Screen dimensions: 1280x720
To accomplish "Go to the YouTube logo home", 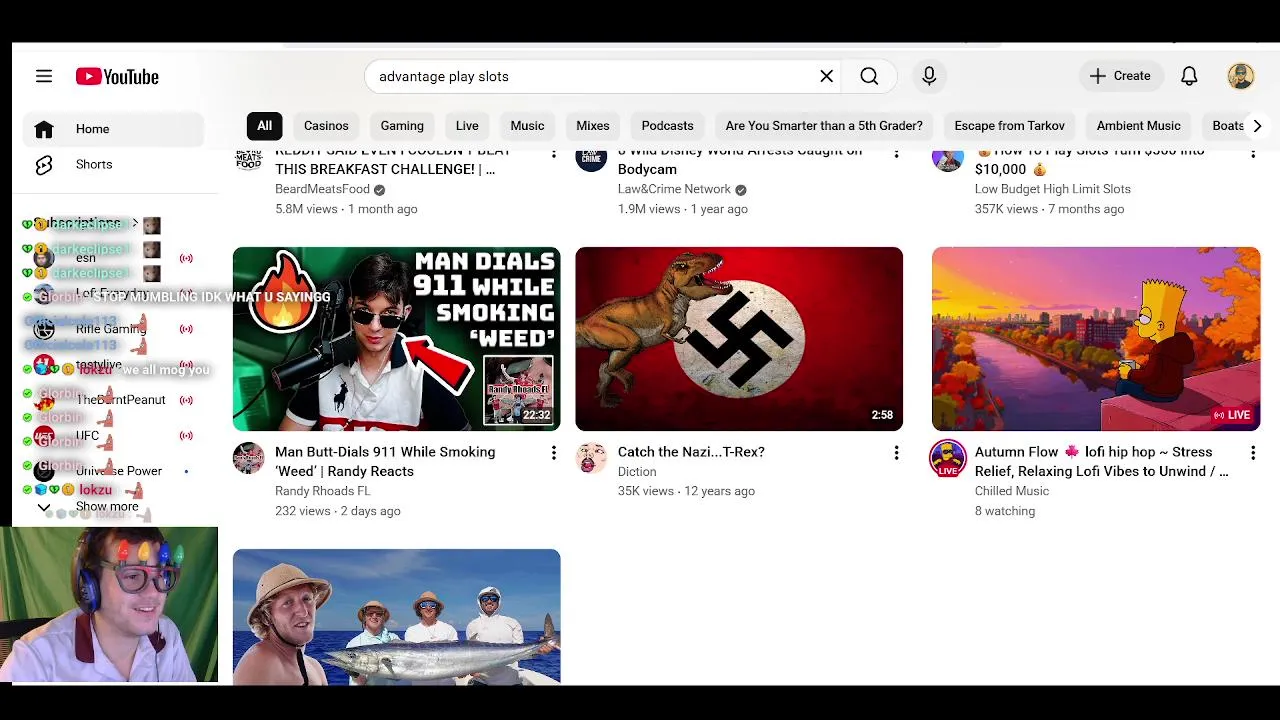I will [117, 77].
